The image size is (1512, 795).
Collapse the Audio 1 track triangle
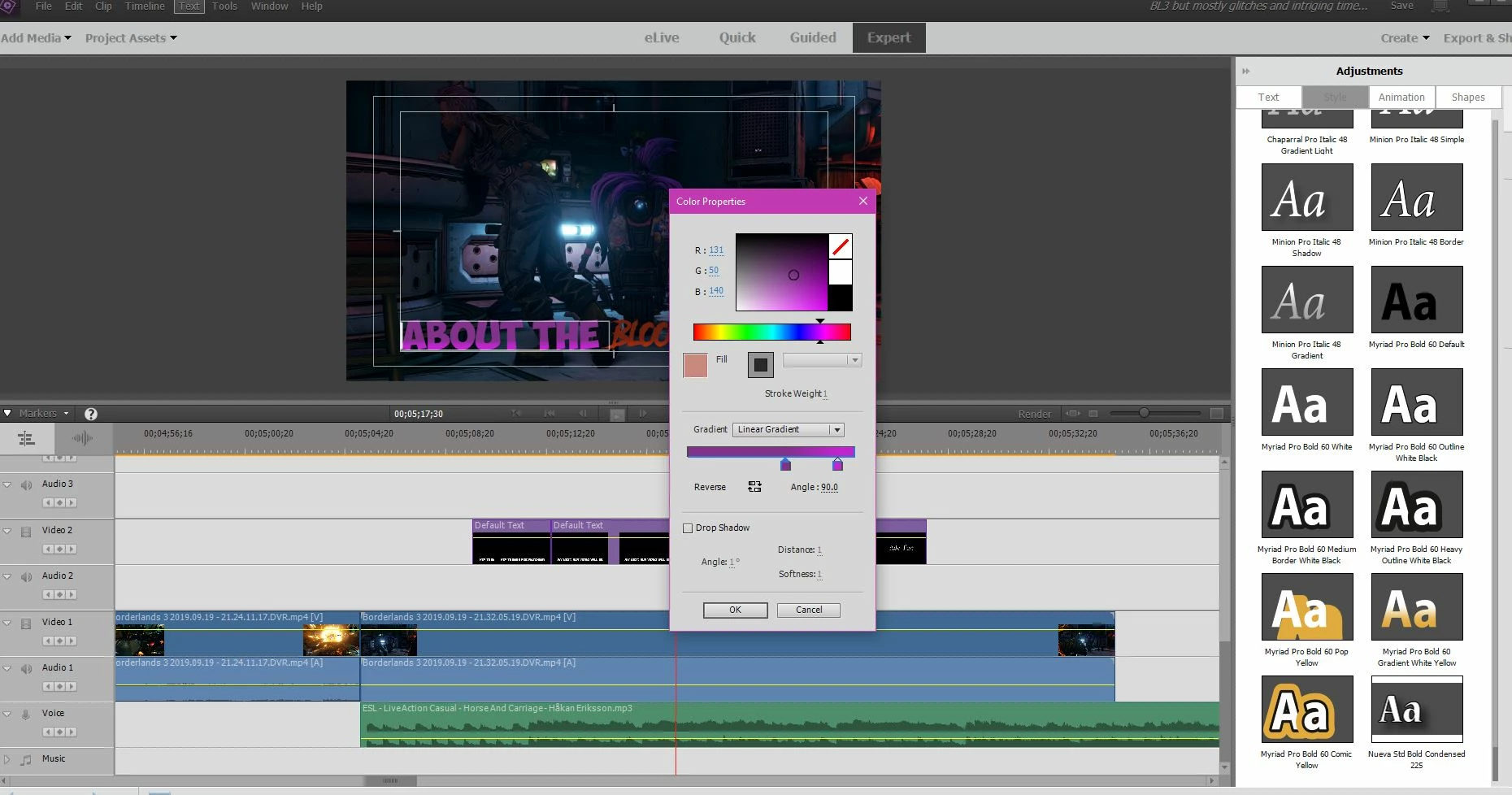click(x=7, y=668)
